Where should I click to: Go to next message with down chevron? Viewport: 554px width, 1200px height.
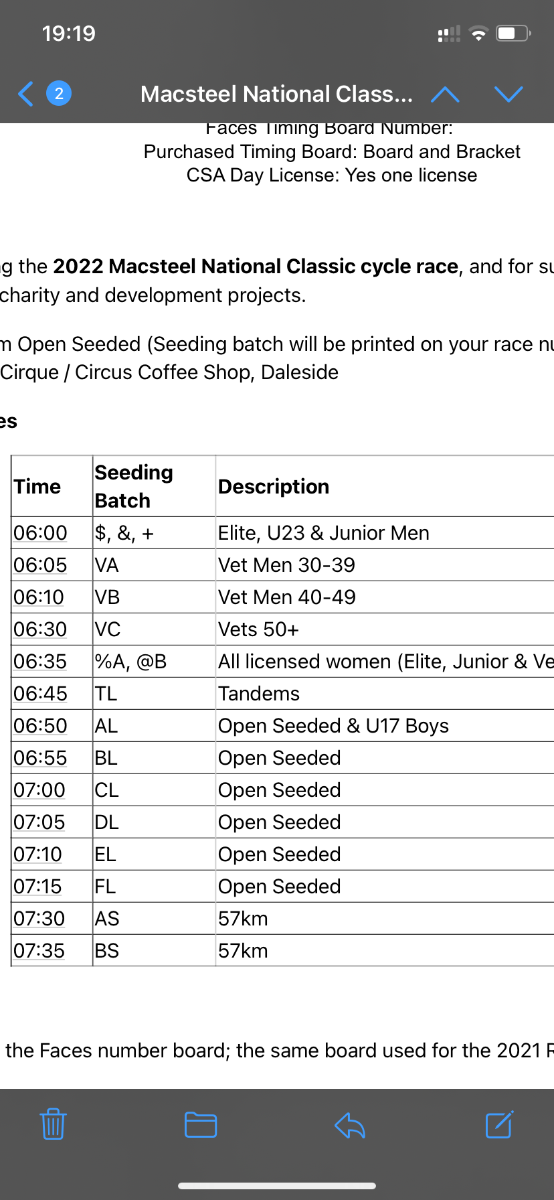[x=509, y=94]
